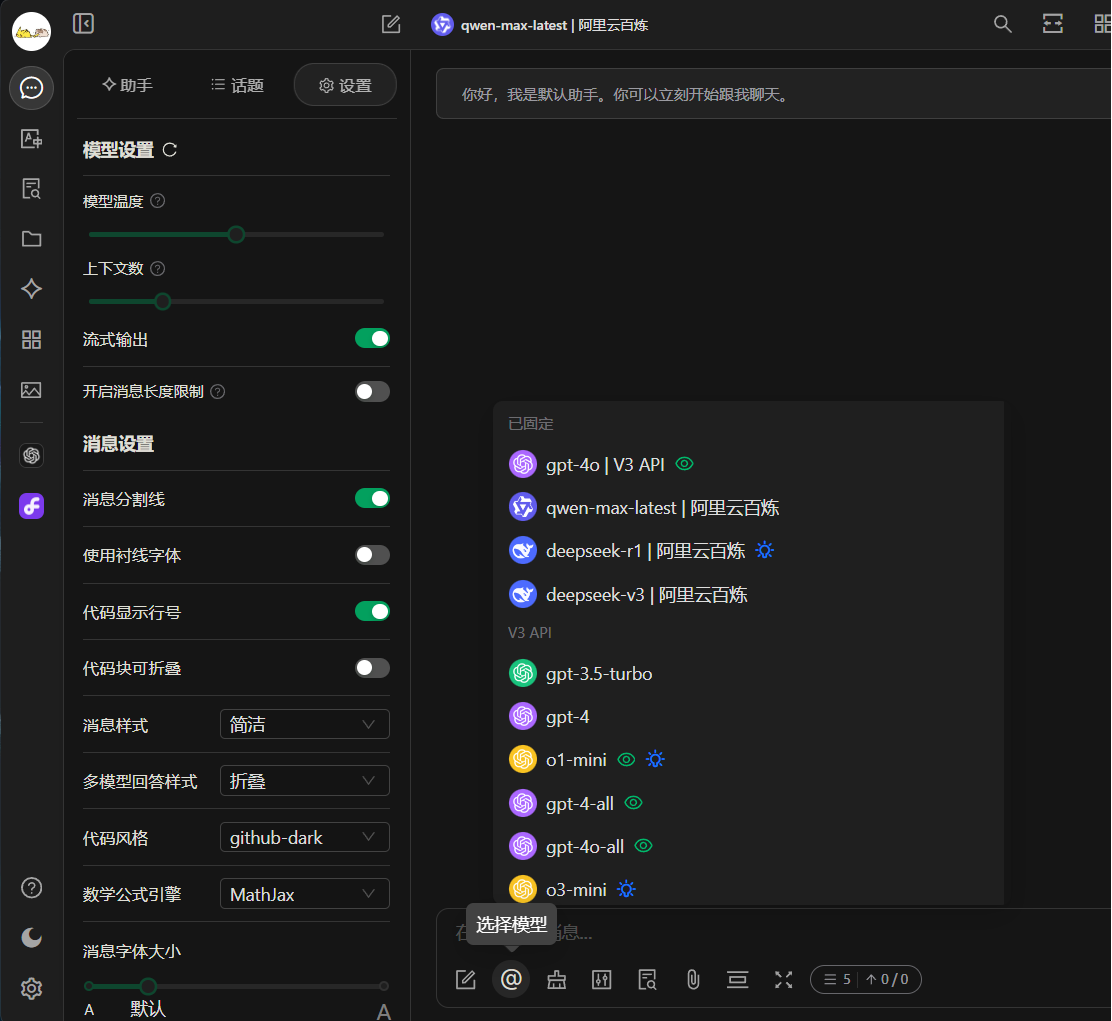The image size is (1112, 1021).
Task: Enable the 代码块可折叠 switch
Action: click(372, 668)
